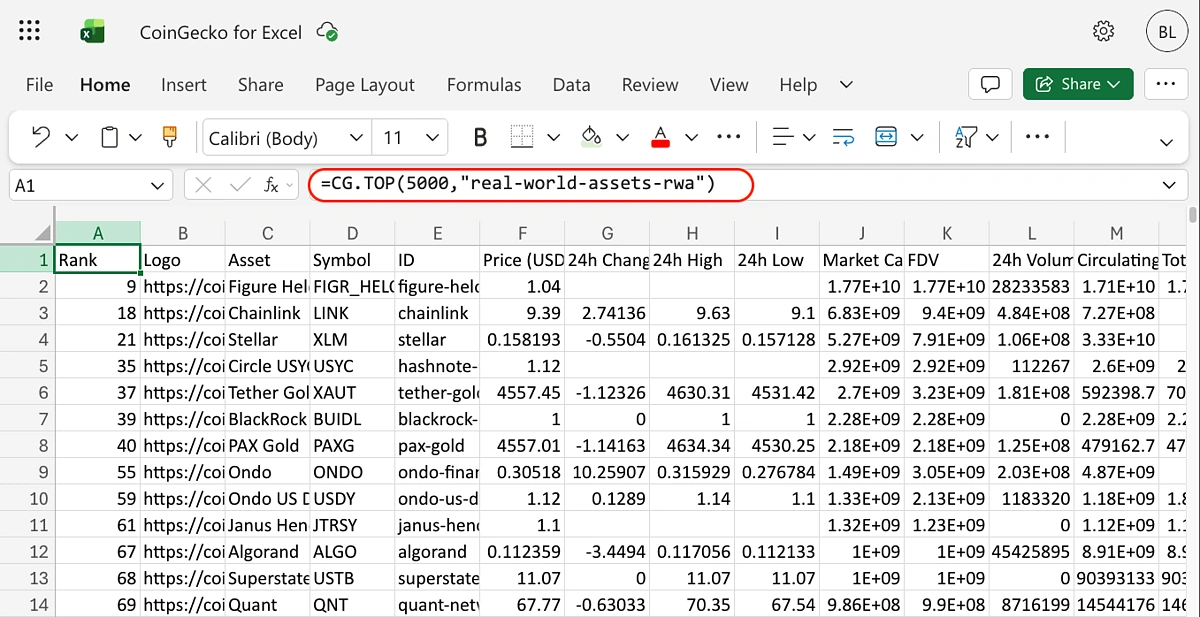The height and width of the screenshot is (617, 1200).
Task: Open the Help tab
Action: coord(798,85)
